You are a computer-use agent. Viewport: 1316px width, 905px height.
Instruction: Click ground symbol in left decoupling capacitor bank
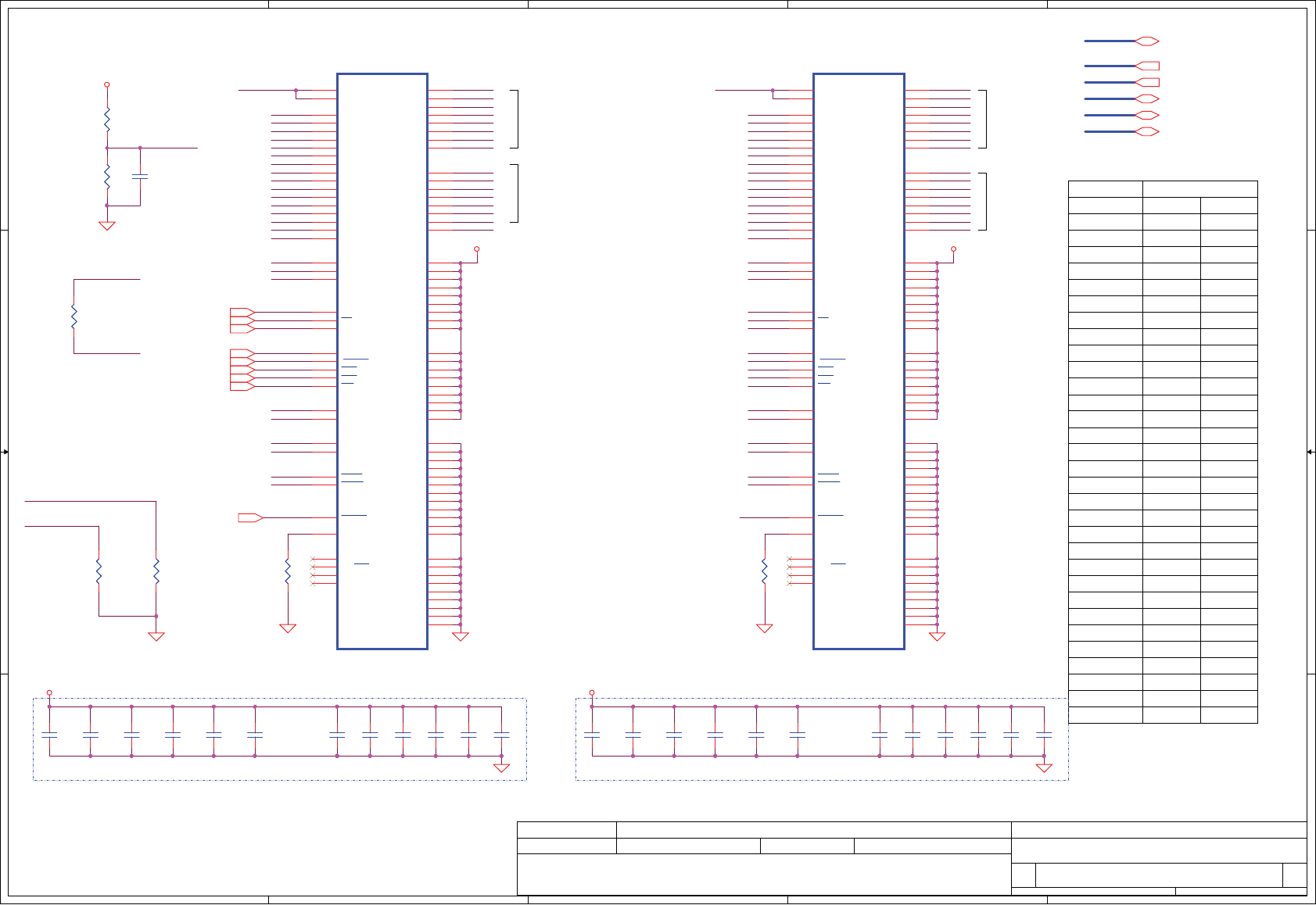(502, 767)
